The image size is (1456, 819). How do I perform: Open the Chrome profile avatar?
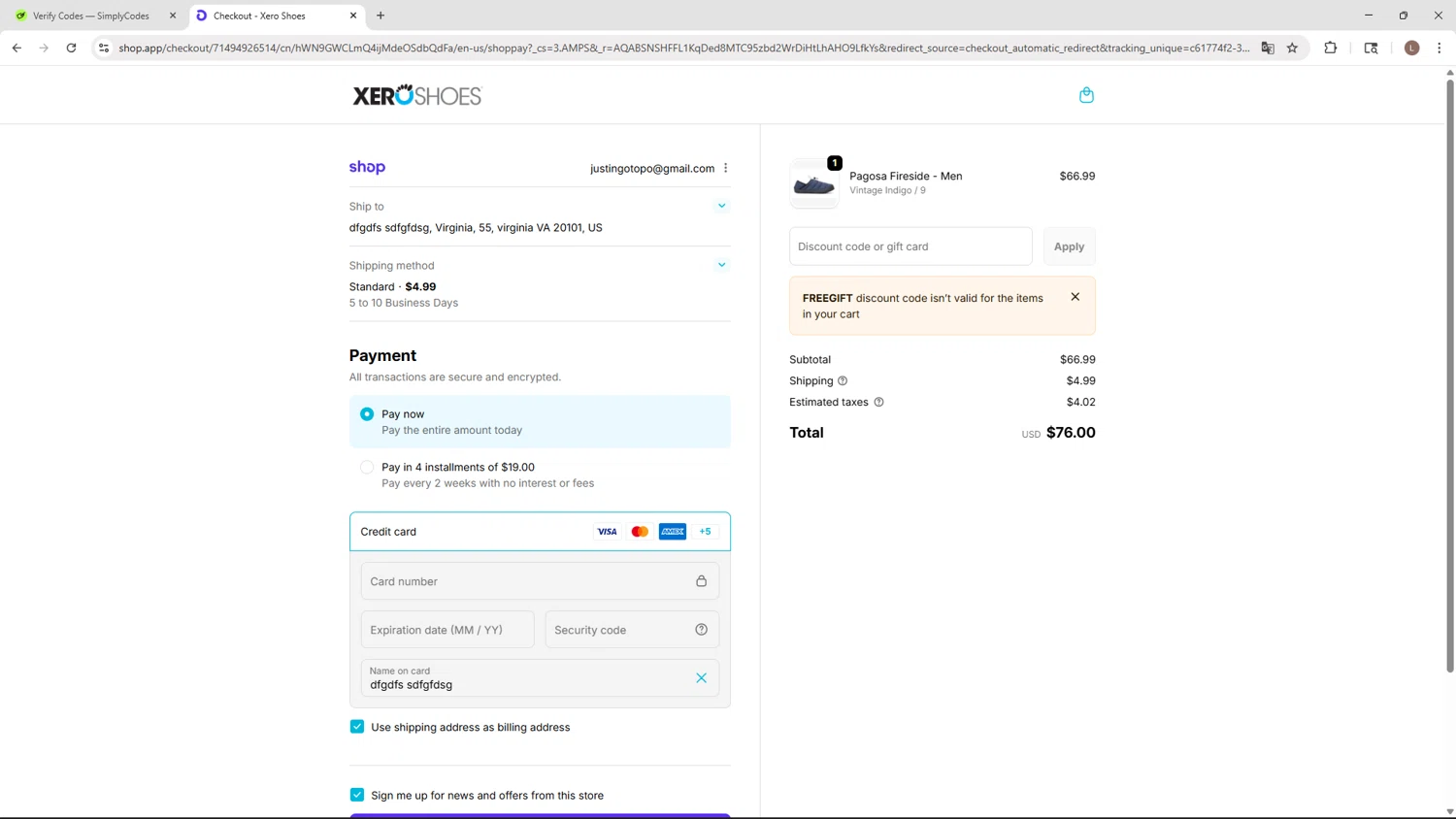[x=1411, y=48]
